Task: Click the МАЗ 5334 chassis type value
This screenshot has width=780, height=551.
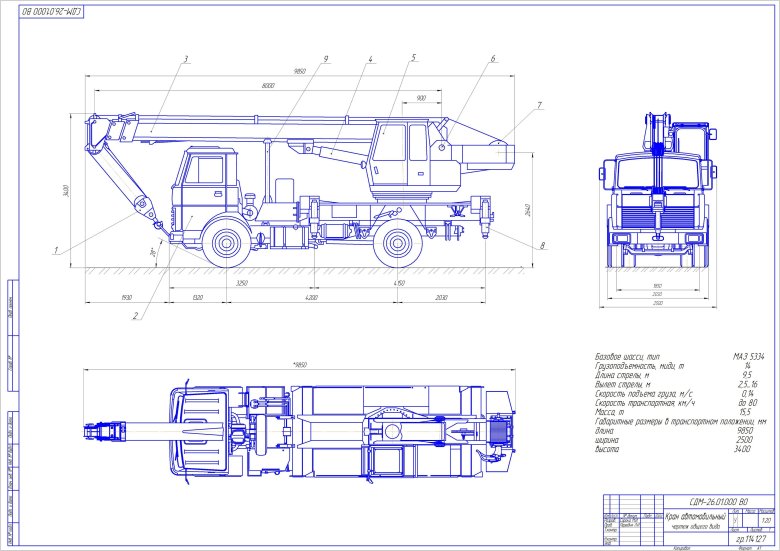Action: click(x=748, y=357)
